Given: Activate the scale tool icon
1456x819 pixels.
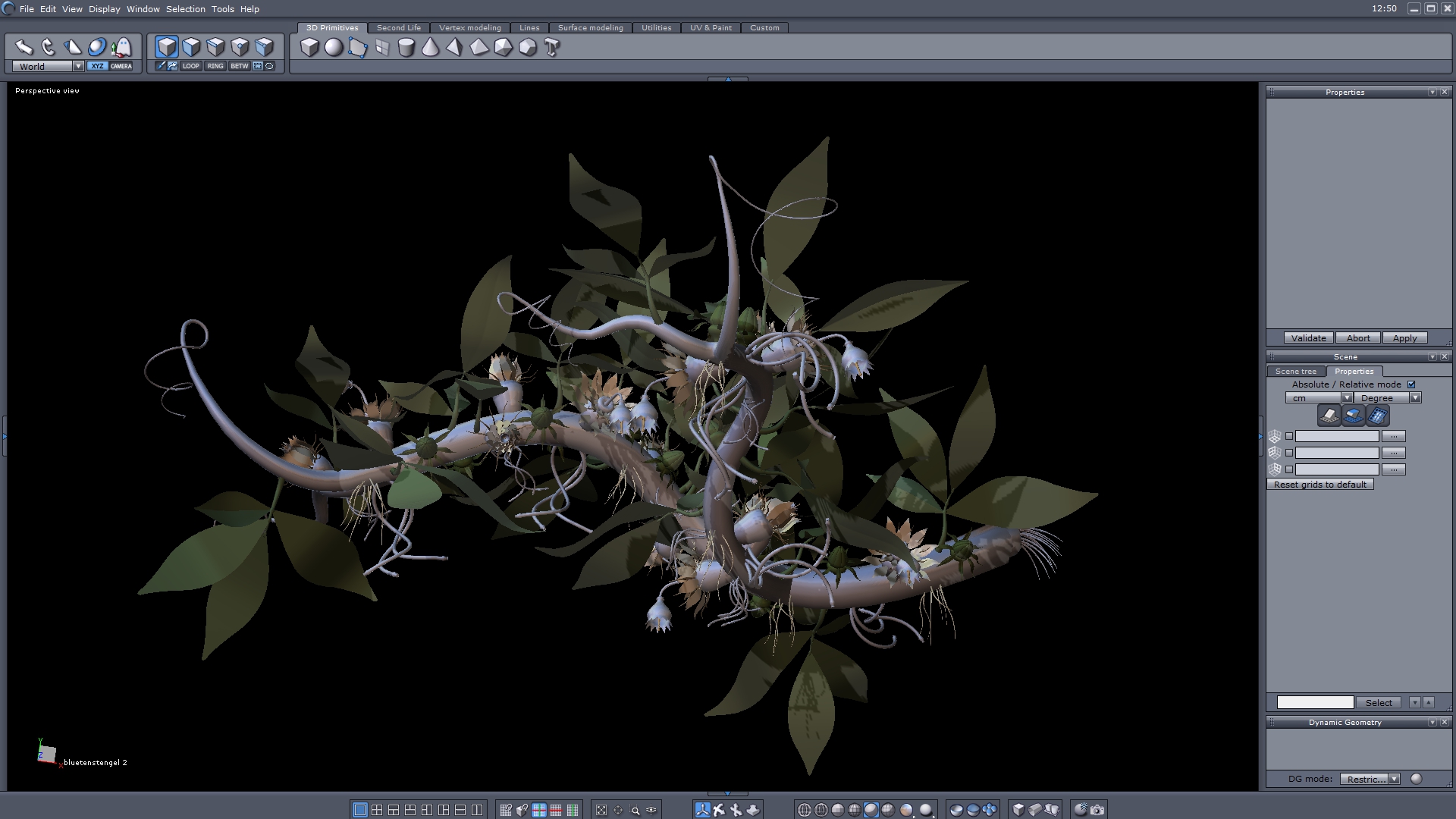Looking at the screenshot, I should point(73,47).
